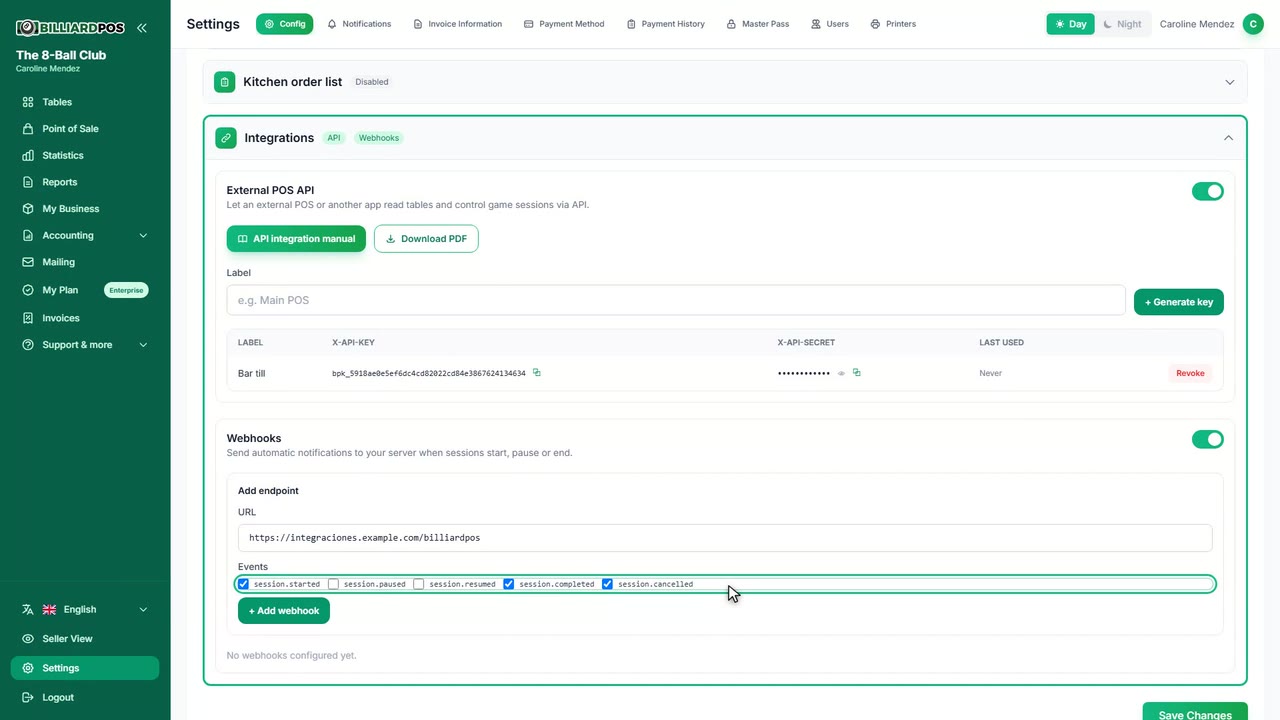Click the BilliardPOS logo
1280x720 pixels.
(x=70, y=28)
